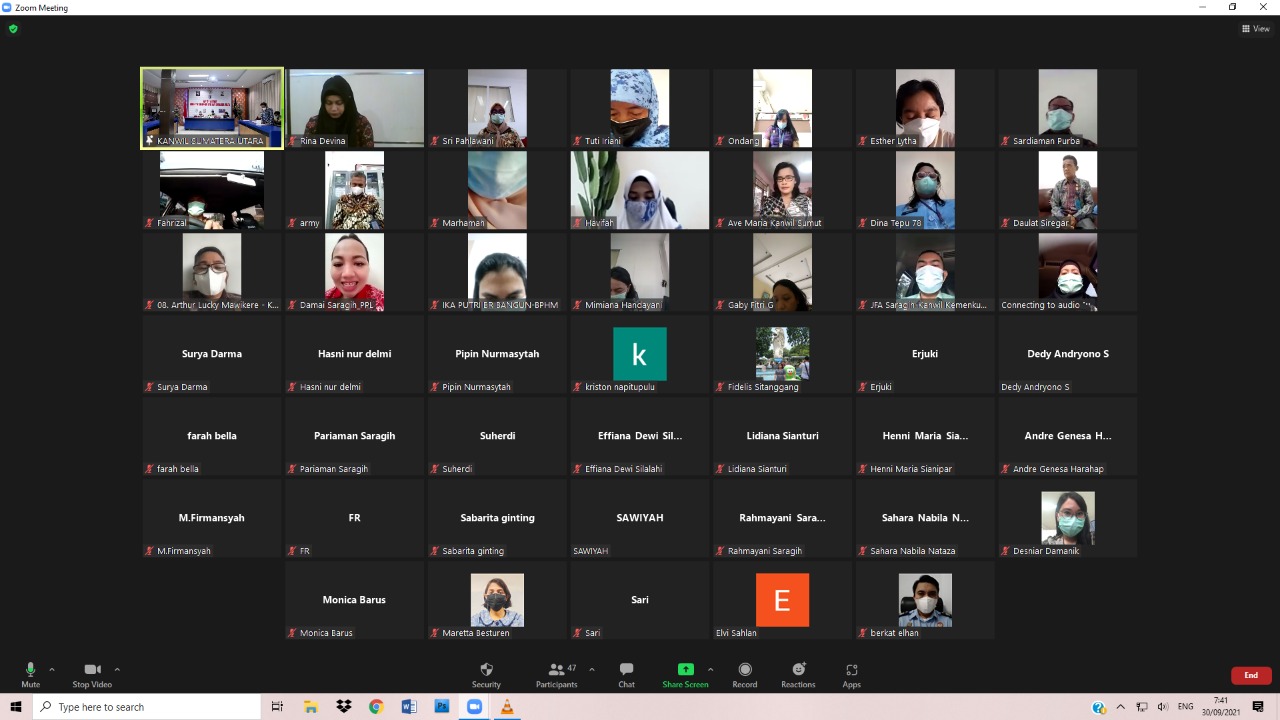The image size is (1280, 720).
Task: Open the Security options
Action: click(486, 674)
